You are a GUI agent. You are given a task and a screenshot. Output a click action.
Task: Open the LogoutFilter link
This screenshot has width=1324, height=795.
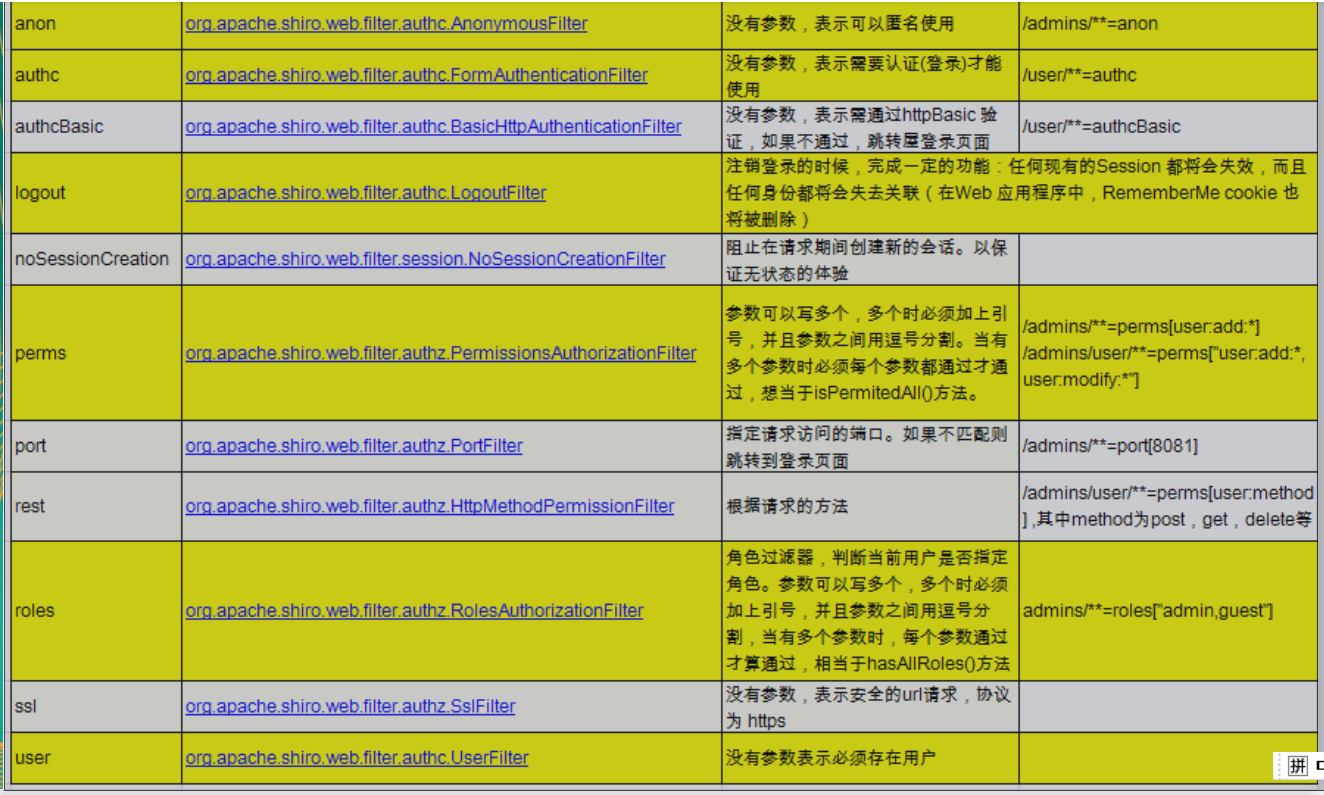[365, 193]
